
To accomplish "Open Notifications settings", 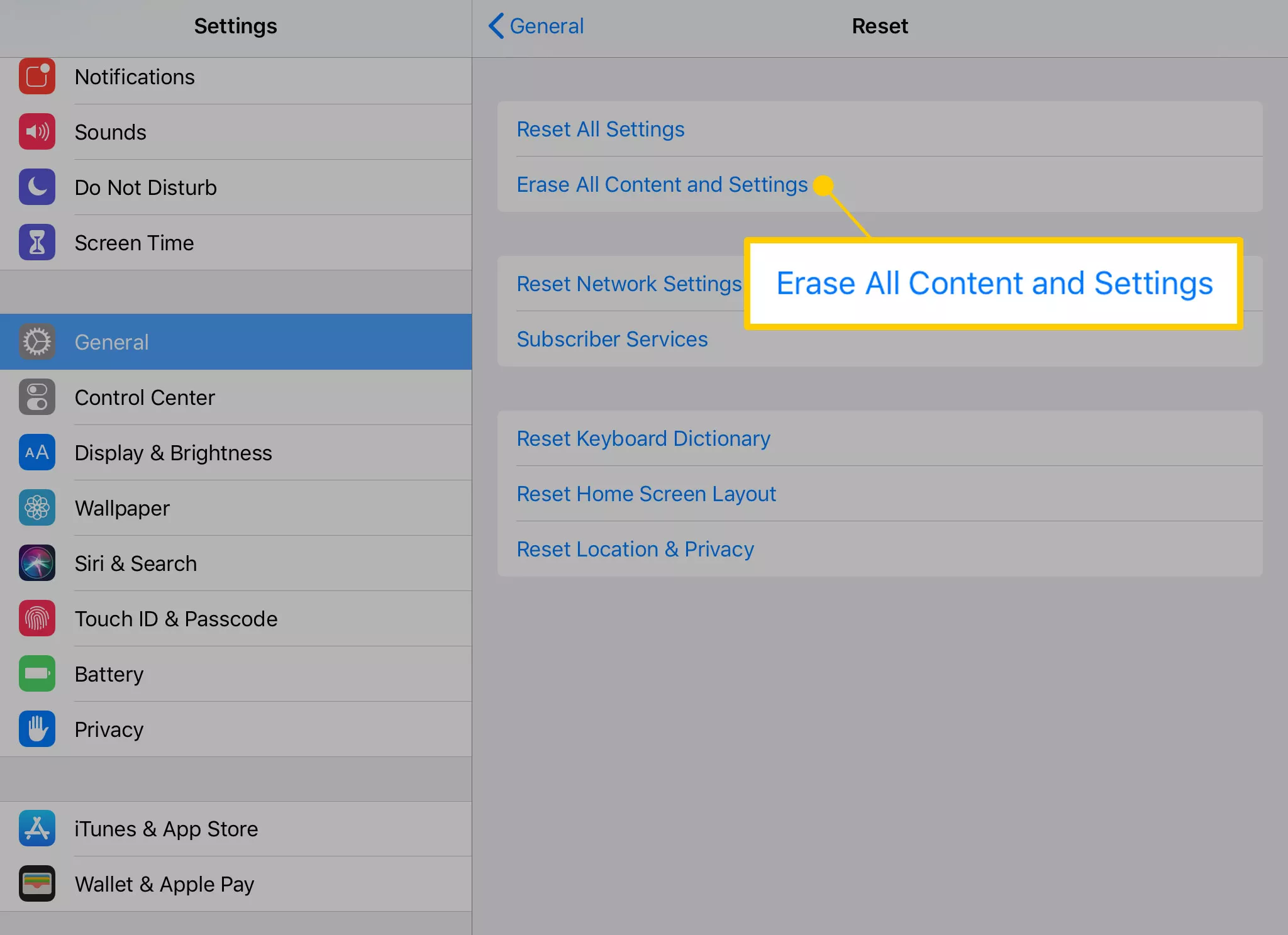I will point(235,76).
